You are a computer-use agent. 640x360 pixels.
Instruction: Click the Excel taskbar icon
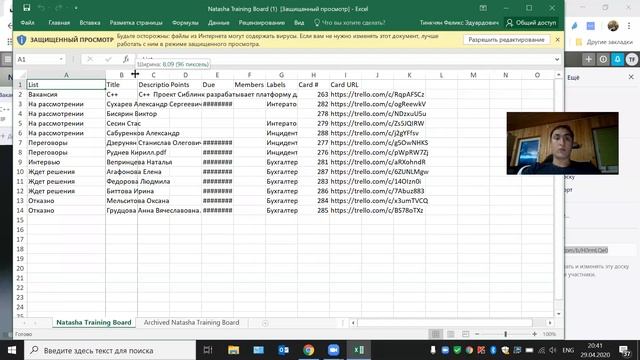(x=359, y=350)
